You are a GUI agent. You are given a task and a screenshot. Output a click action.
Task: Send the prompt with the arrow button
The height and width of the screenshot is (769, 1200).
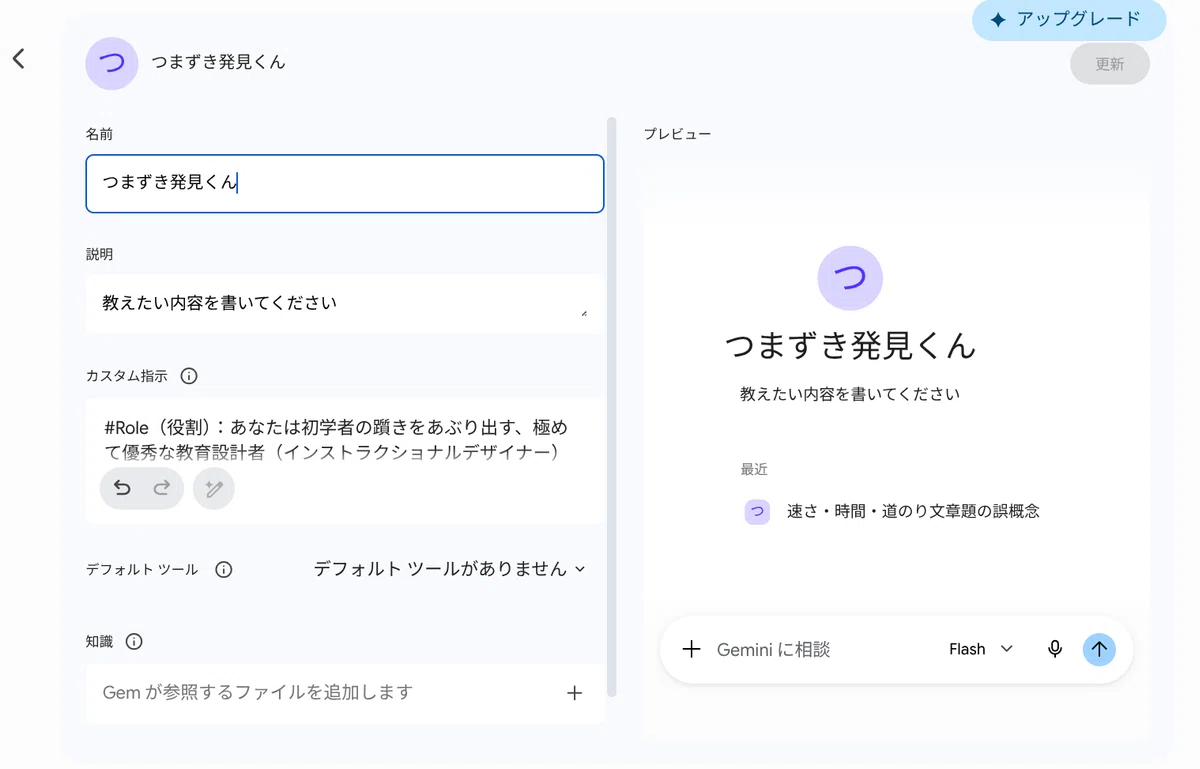[x=1099, y=649]
